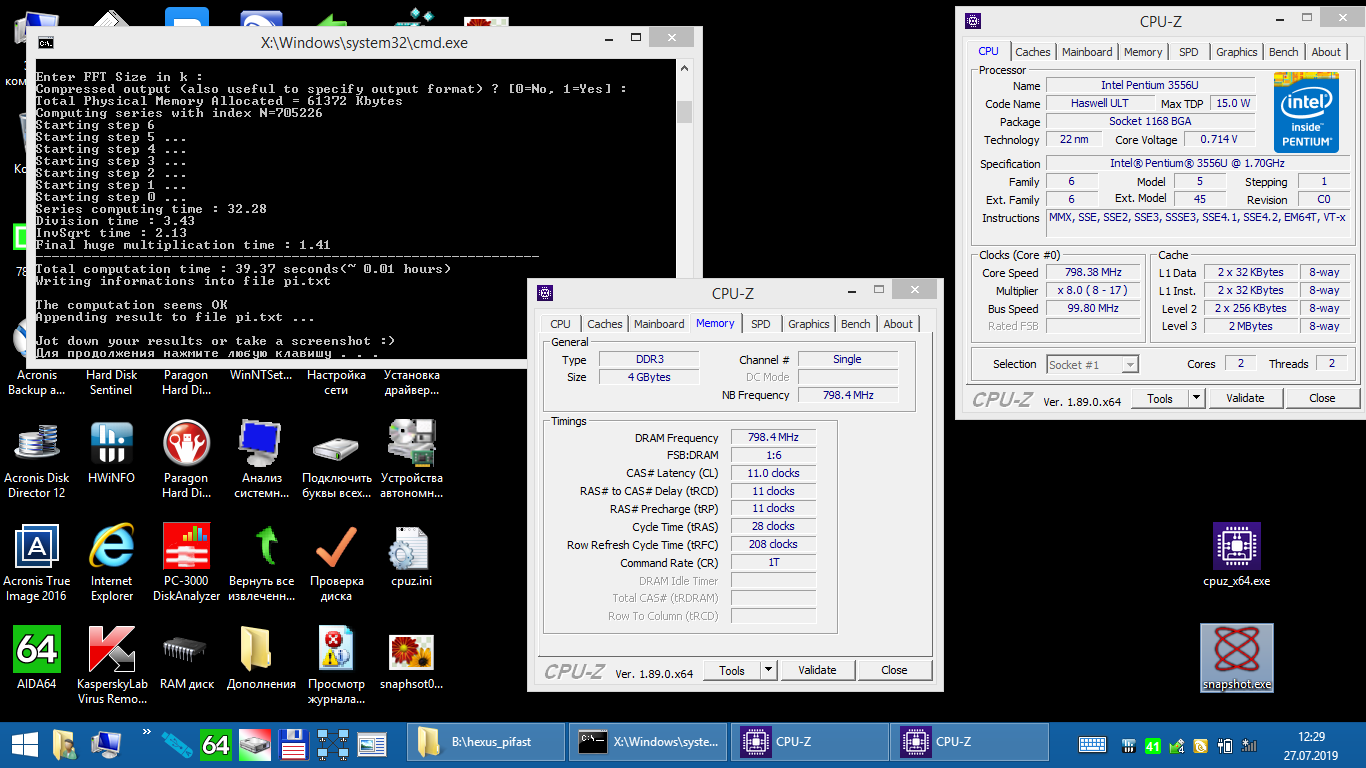Click Validate in right CPU-Z window
The width and height of the screenshot is (1366, 768).
pos(1246,398)
